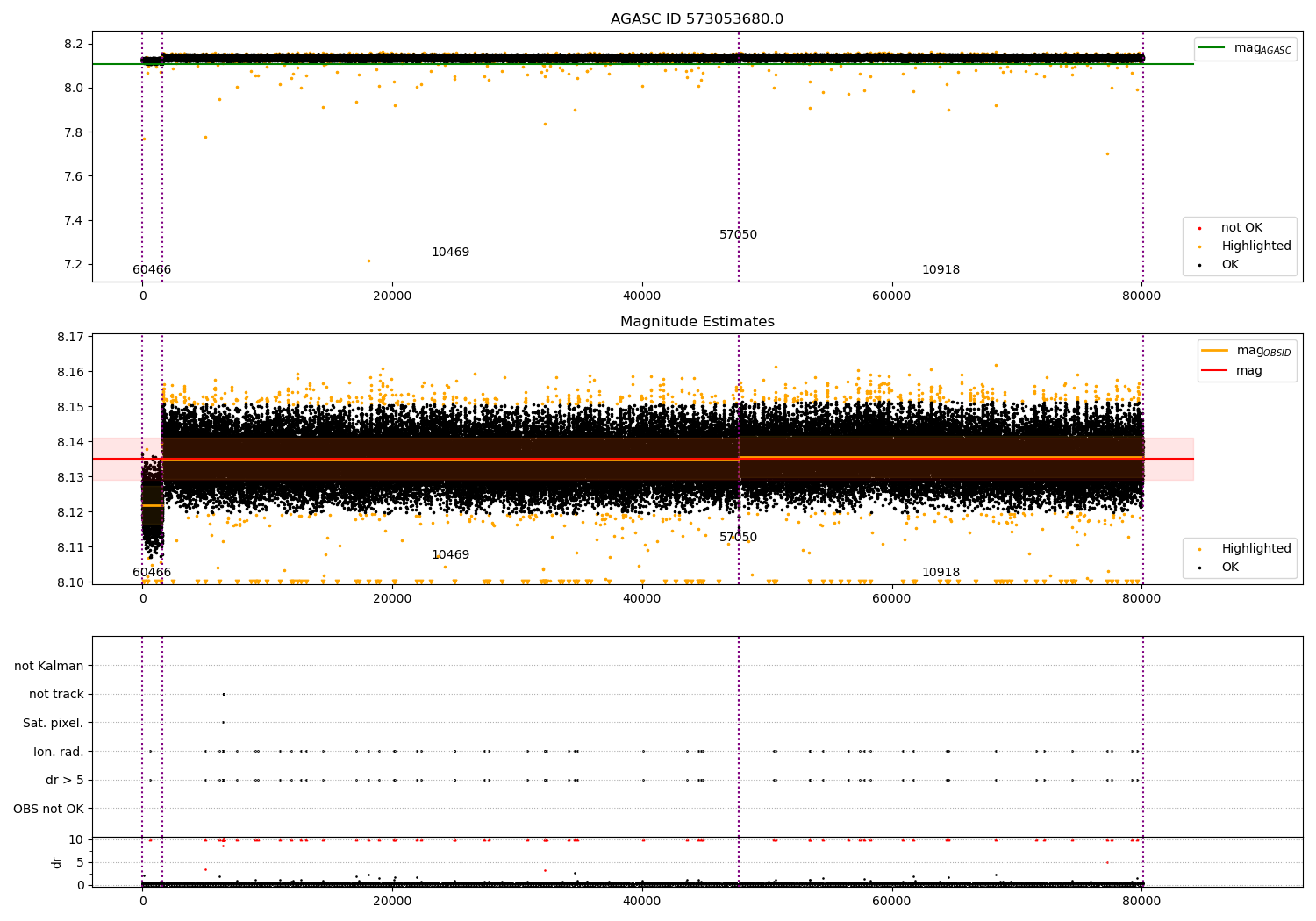Click the 'not OK' legend entry in top plot

1241,228
